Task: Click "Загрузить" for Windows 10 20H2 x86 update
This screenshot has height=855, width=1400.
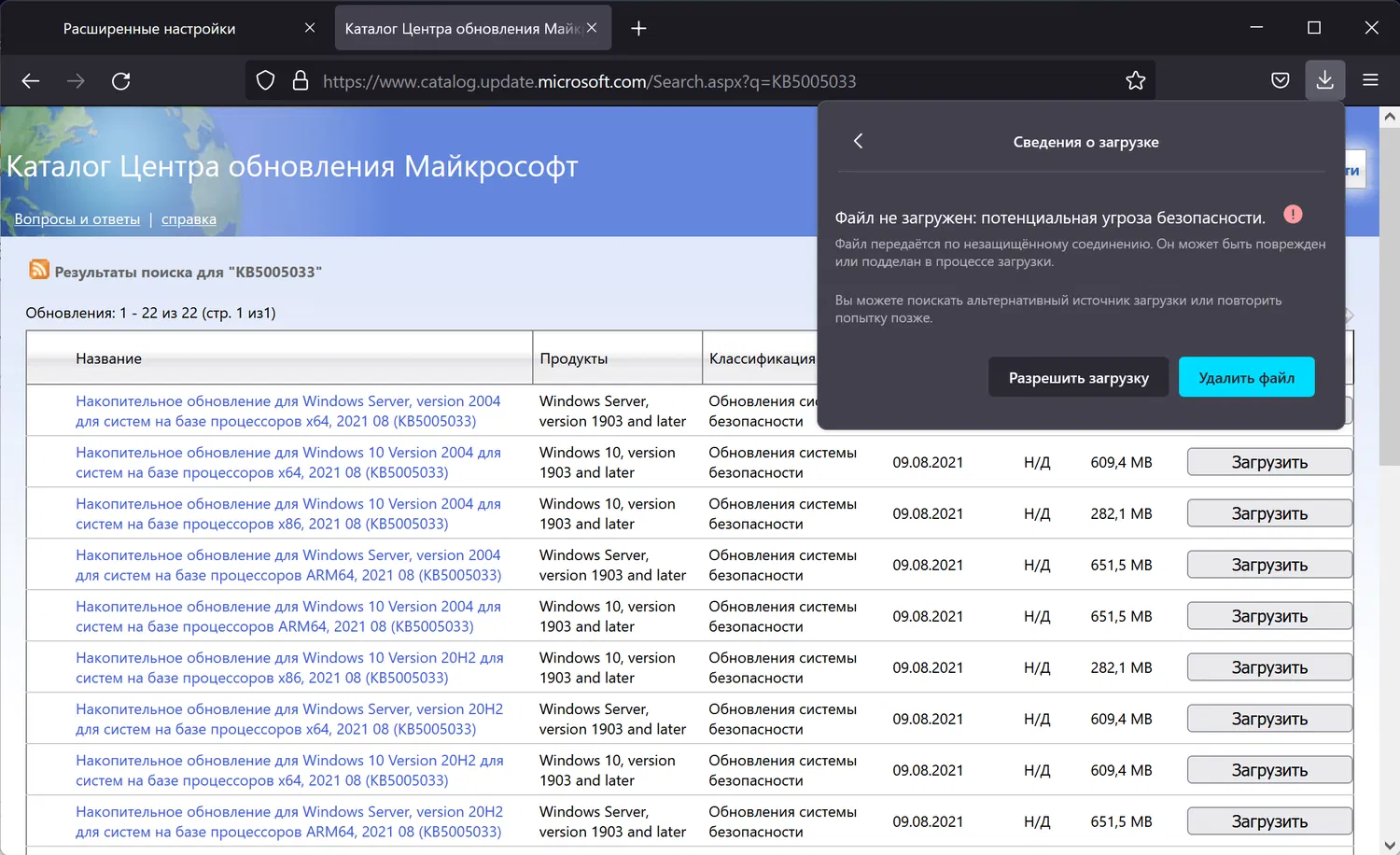Action: (1269, 667)
